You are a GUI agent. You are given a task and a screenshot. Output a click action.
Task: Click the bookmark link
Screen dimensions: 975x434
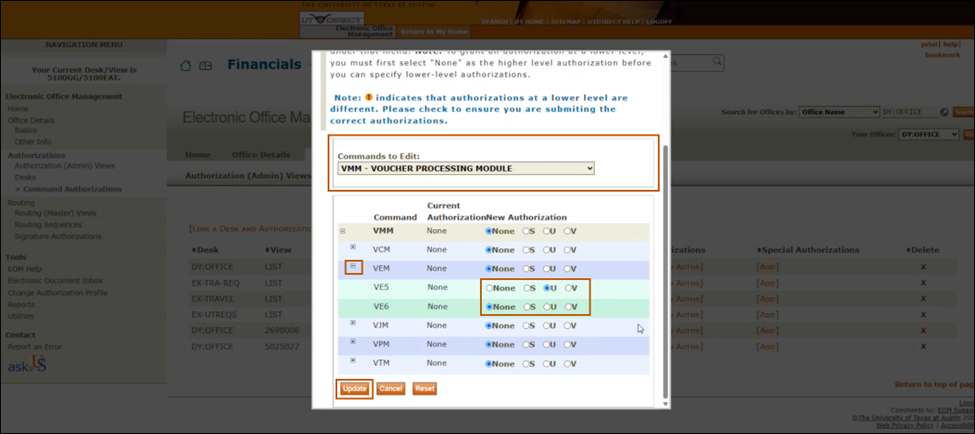point(943,55)
